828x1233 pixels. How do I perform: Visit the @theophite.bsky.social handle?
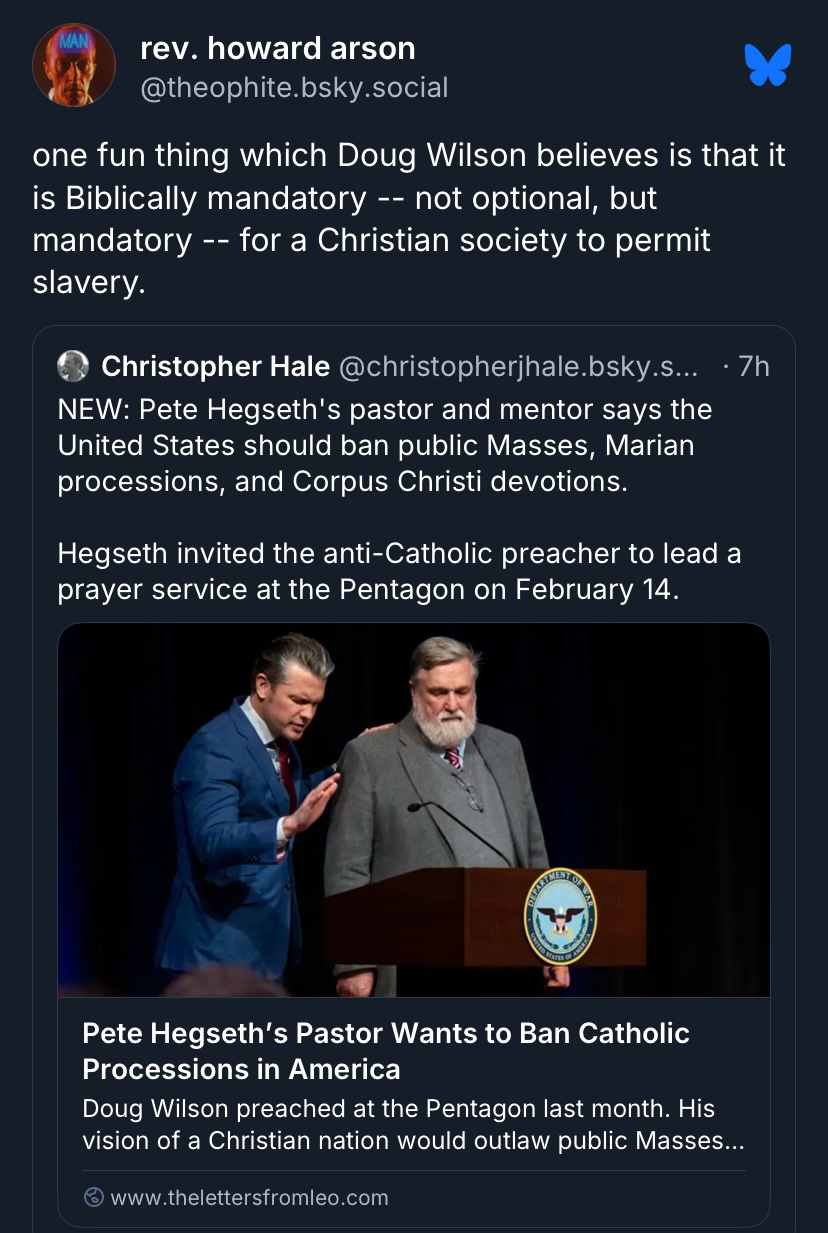pyautogui.click(x=294, y=88)
